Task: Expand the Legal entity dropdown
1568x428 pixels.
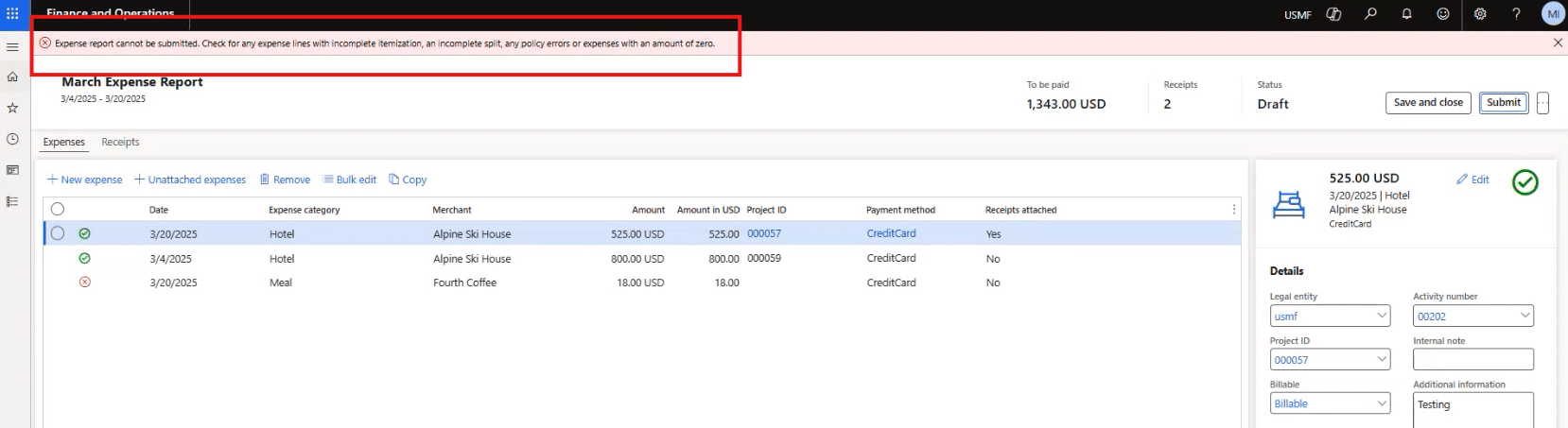Action: click(x=1382, y=317)
